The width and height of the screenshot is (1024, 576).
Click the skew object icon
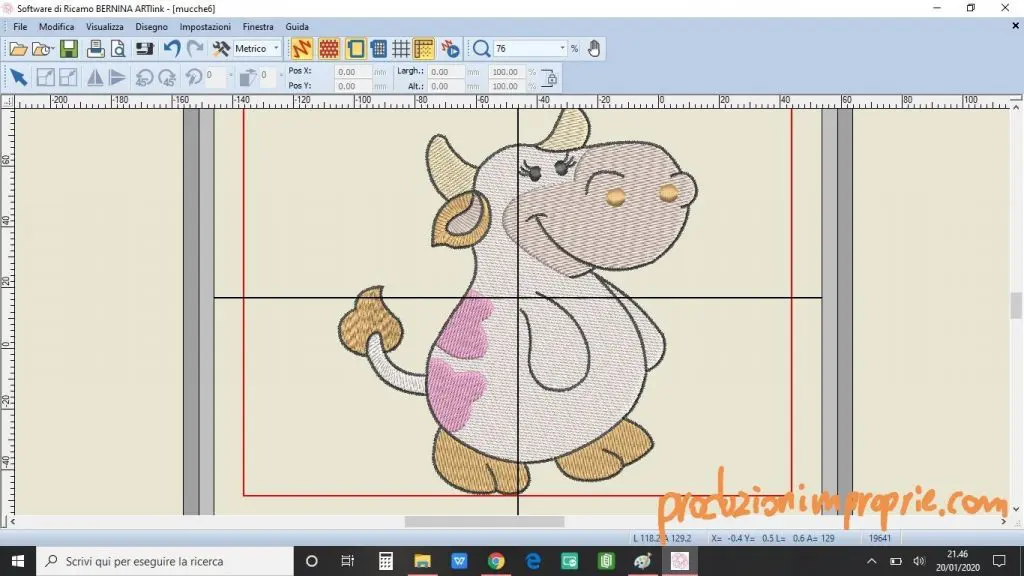(248, 78)
